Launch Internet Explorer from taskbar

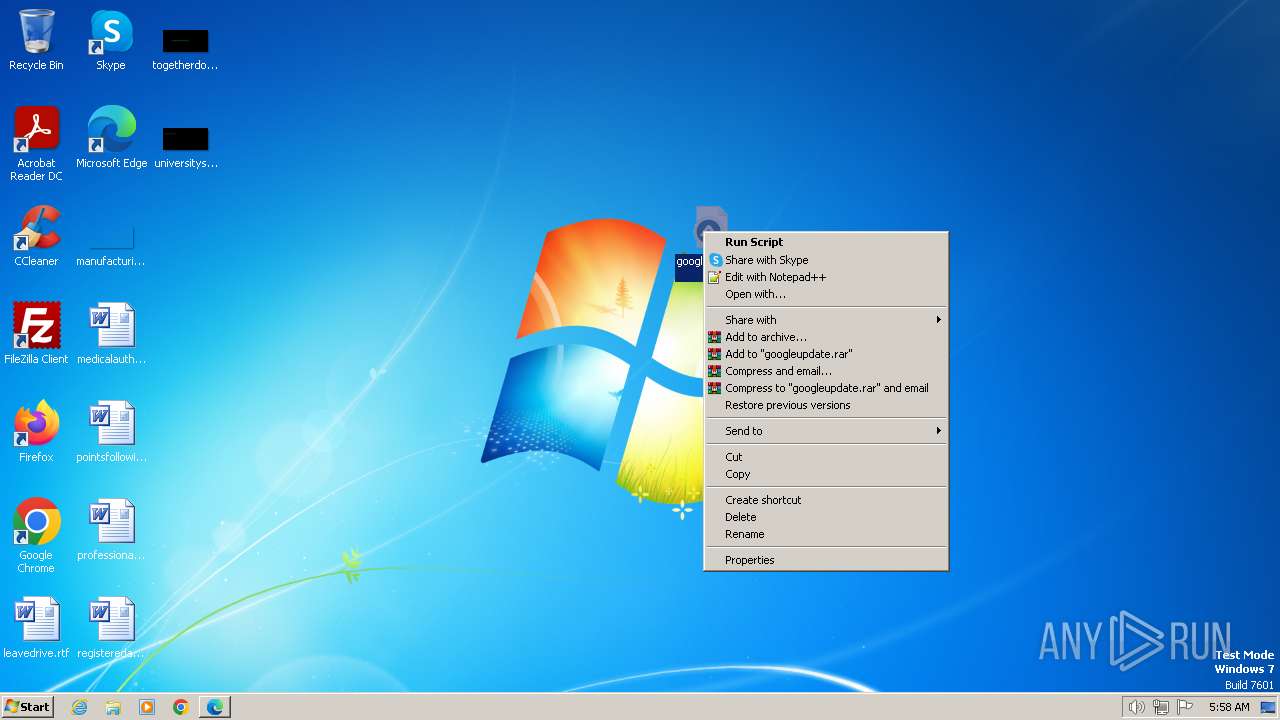[x=79, y=707]
